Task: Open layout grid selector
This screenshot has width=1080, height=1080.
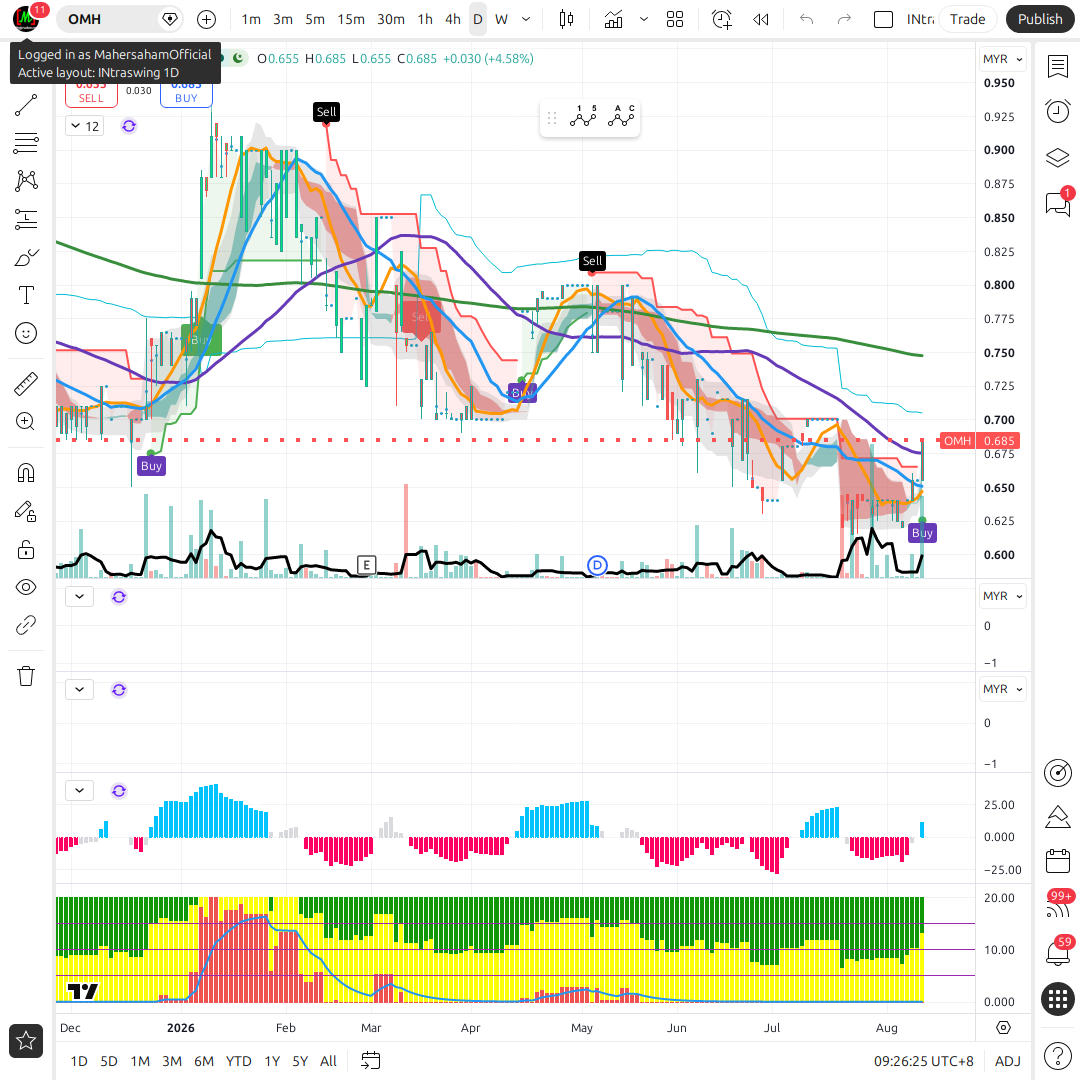Action: tap(675, 19)
